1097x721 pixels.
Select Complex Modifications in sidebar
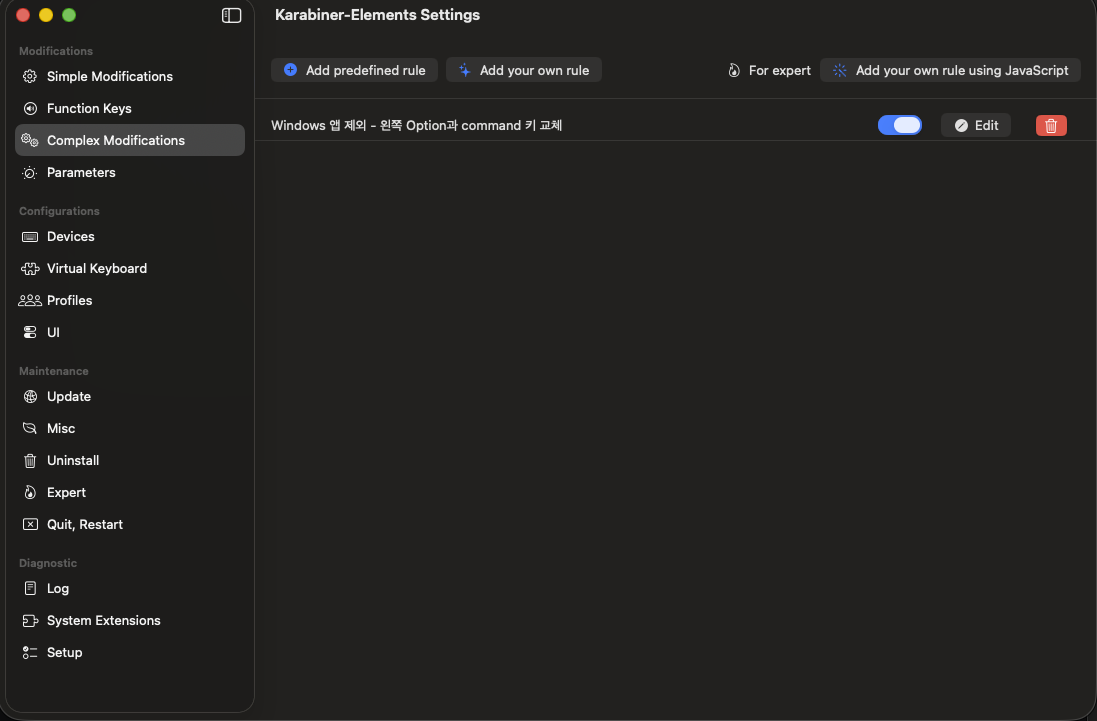coord(129,140)
